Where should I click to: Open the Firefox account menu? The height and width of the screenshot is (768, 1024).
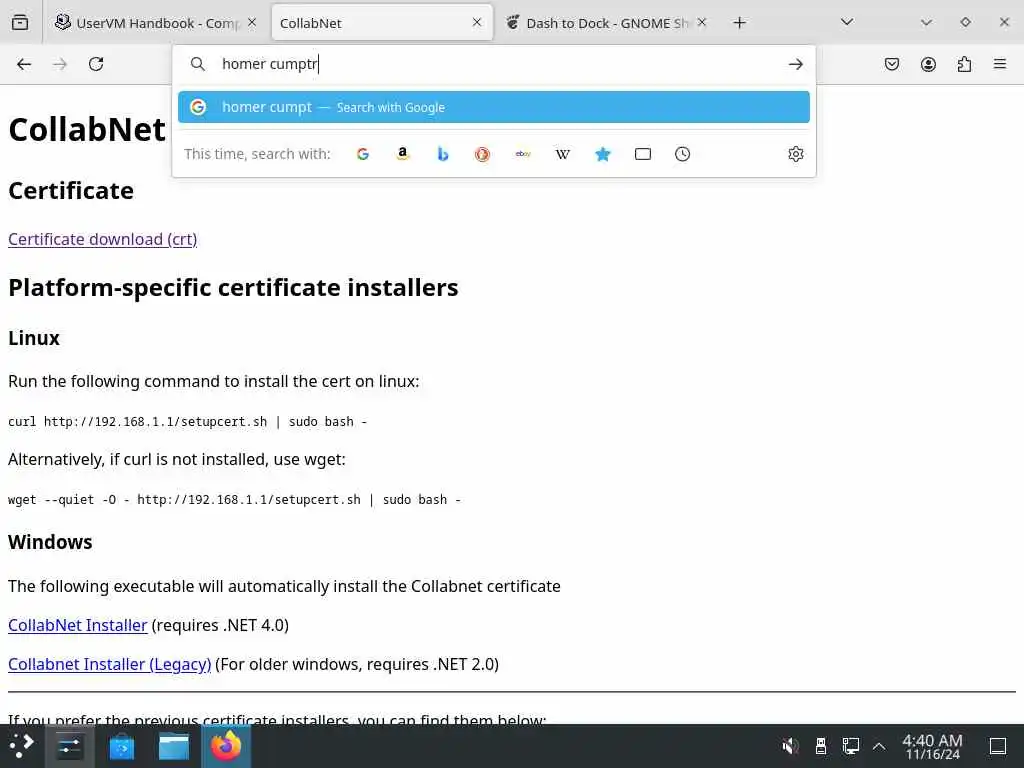click(928, 64)
